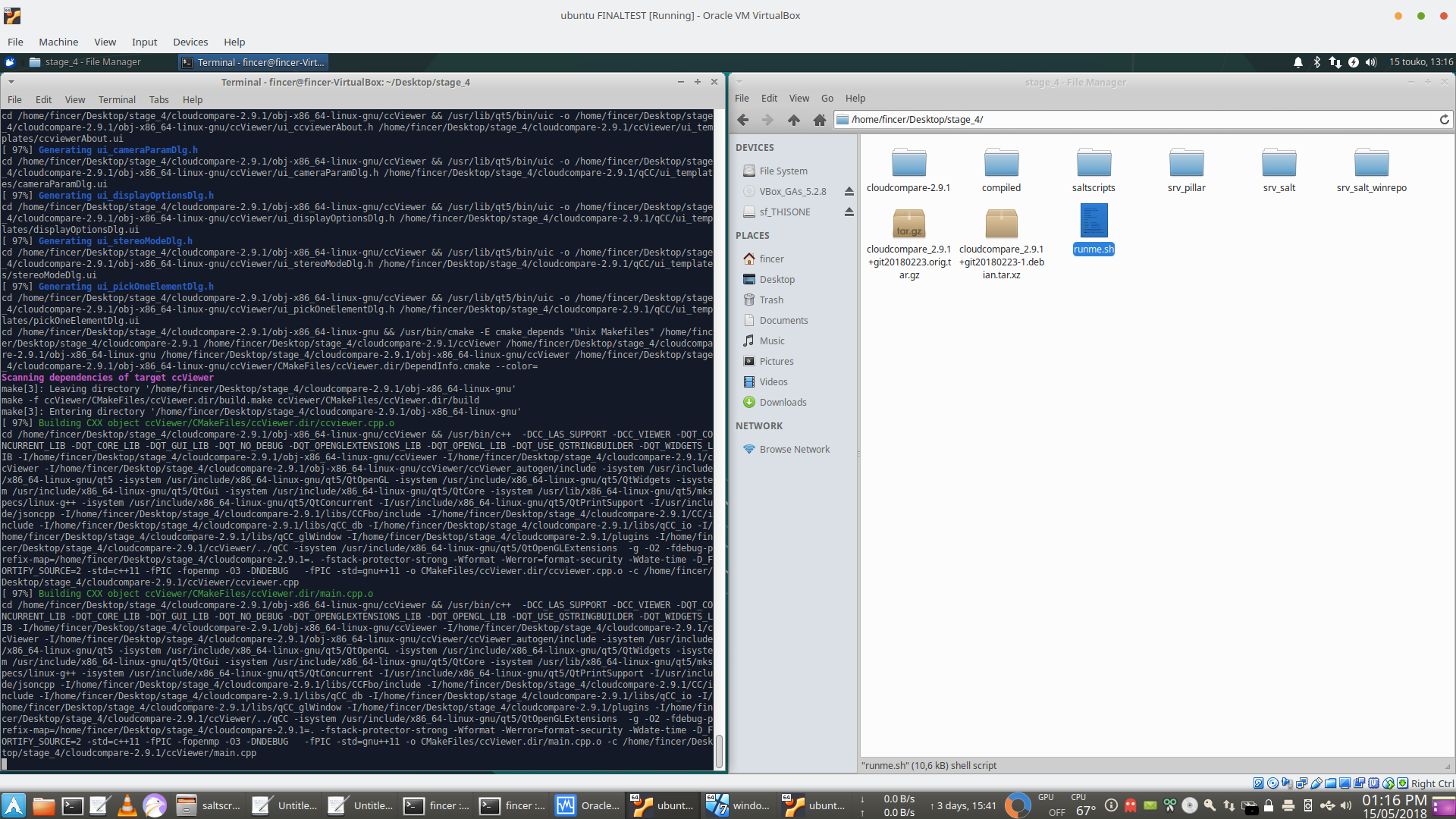Select Downloads in Places sidebar
The height and width of the screenshot is (819, 1456).
[x=783, y=403]
